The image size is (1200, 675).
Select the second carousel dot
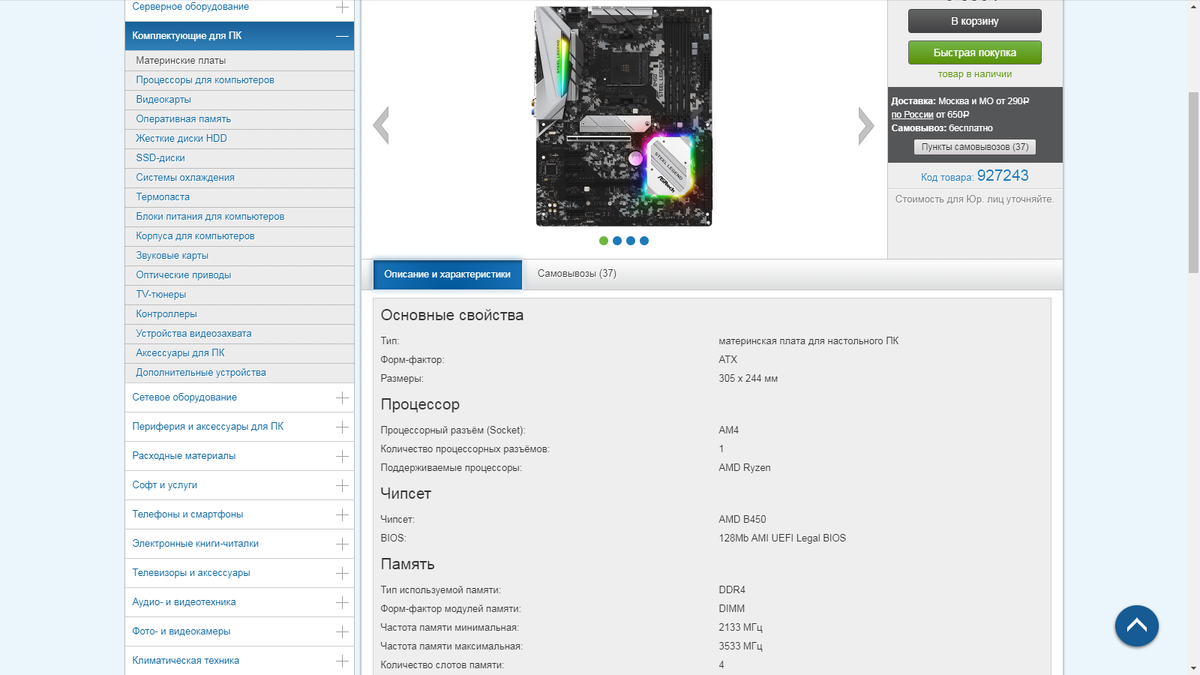(x=617, y=241)
